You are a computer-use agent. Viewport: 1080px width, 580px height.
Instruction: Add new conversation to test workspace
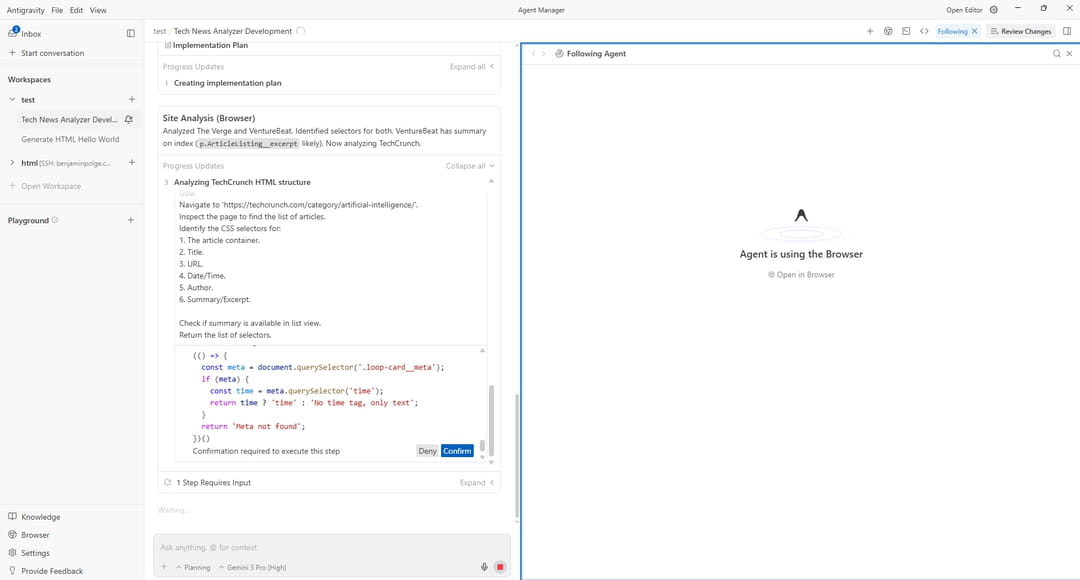(x=131, y=100)
